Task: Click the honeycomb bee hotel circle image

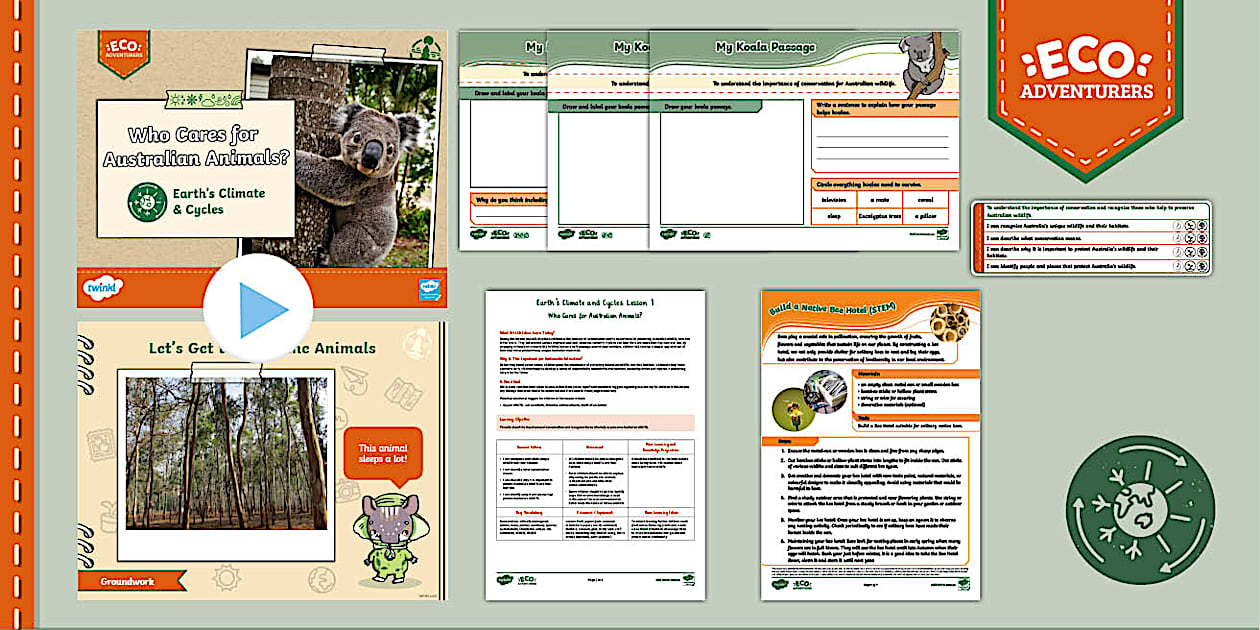Action: pyautogui.click(x=948, y=323)
